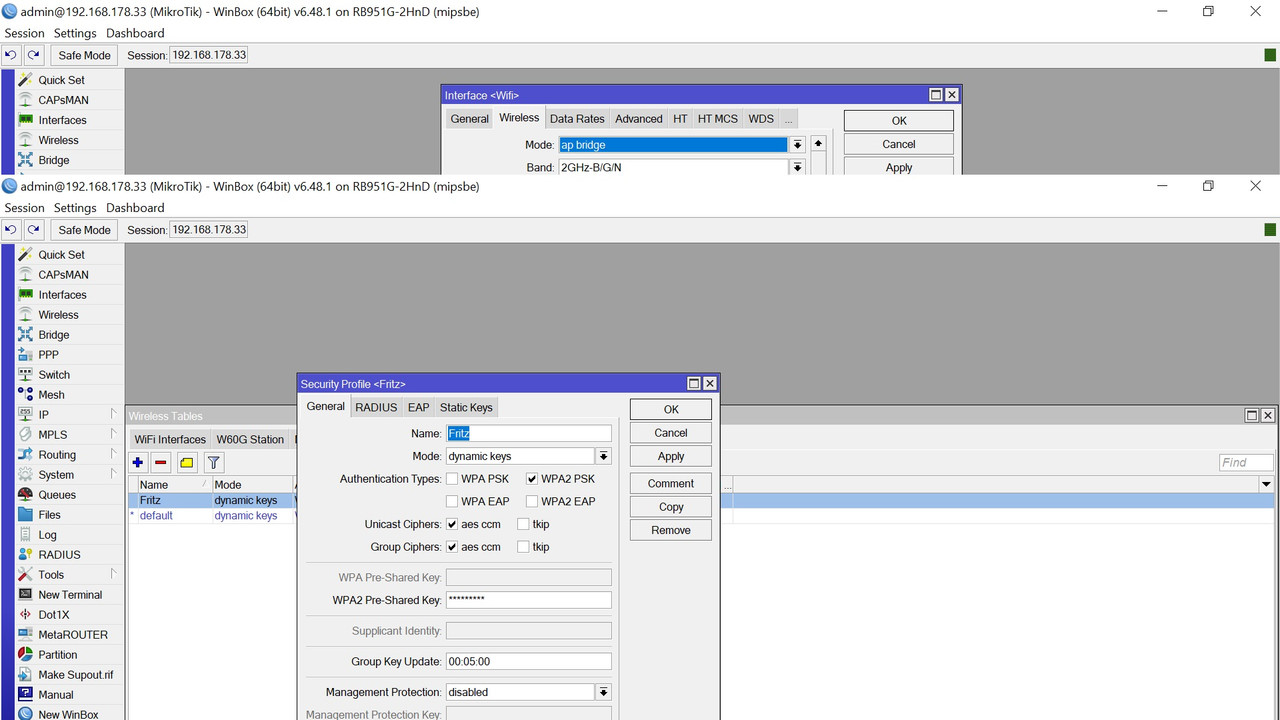
Task: Enable the WPA PSK authentication checkbox
Action: (452, 479)
